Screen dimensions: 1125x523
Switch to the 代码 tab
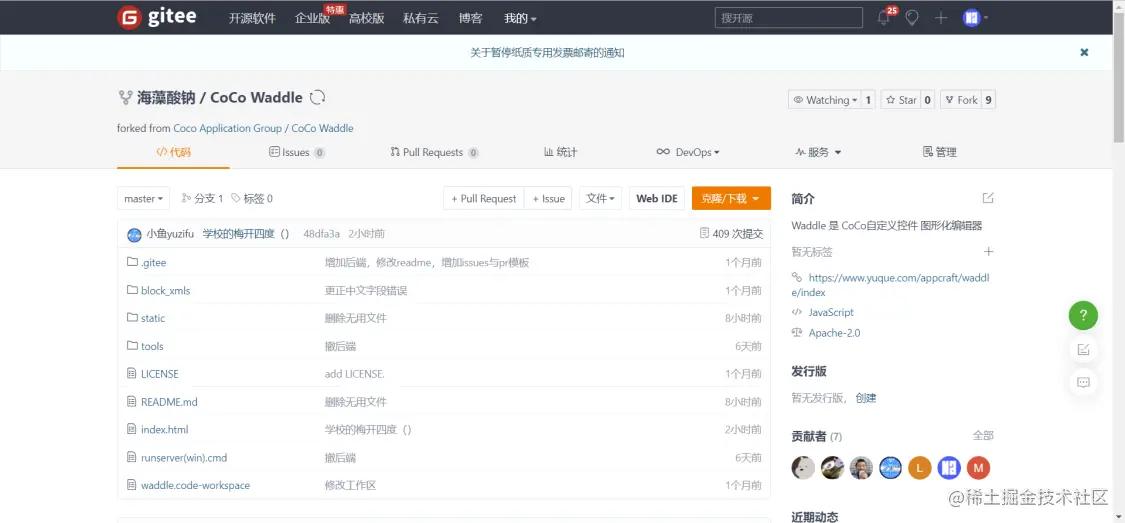[x=174, y=152]
